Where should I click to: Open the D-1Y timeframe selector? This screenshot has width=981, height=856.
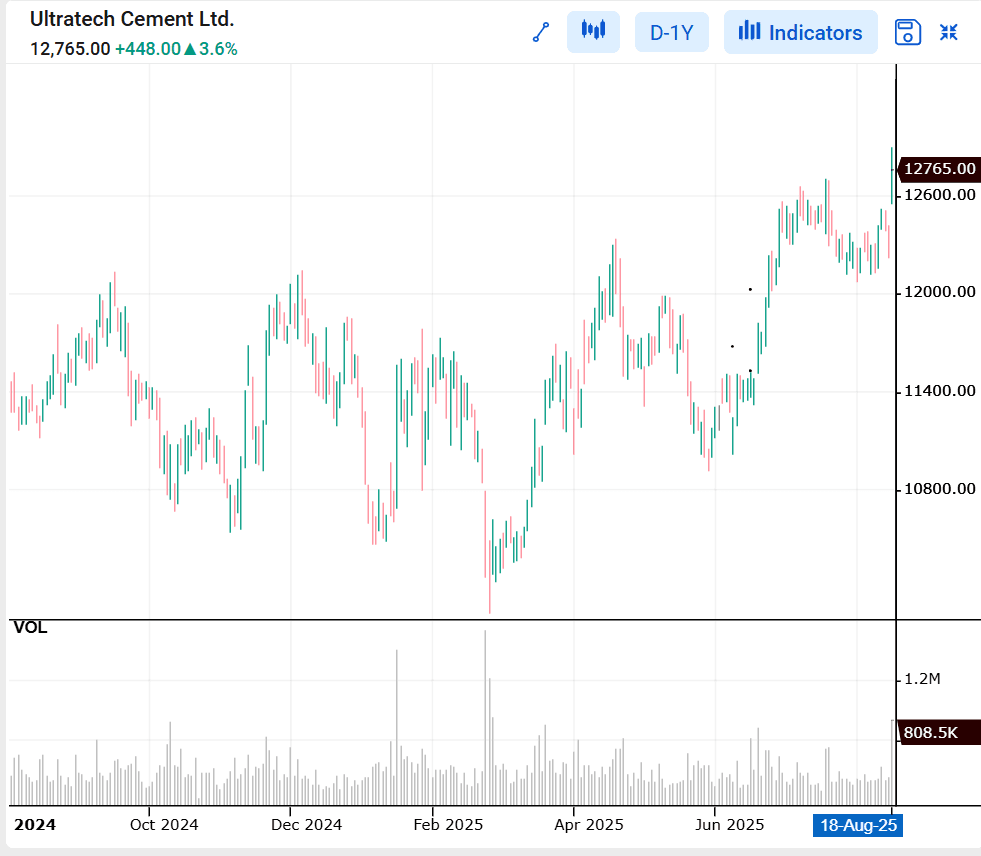point(671,32)
